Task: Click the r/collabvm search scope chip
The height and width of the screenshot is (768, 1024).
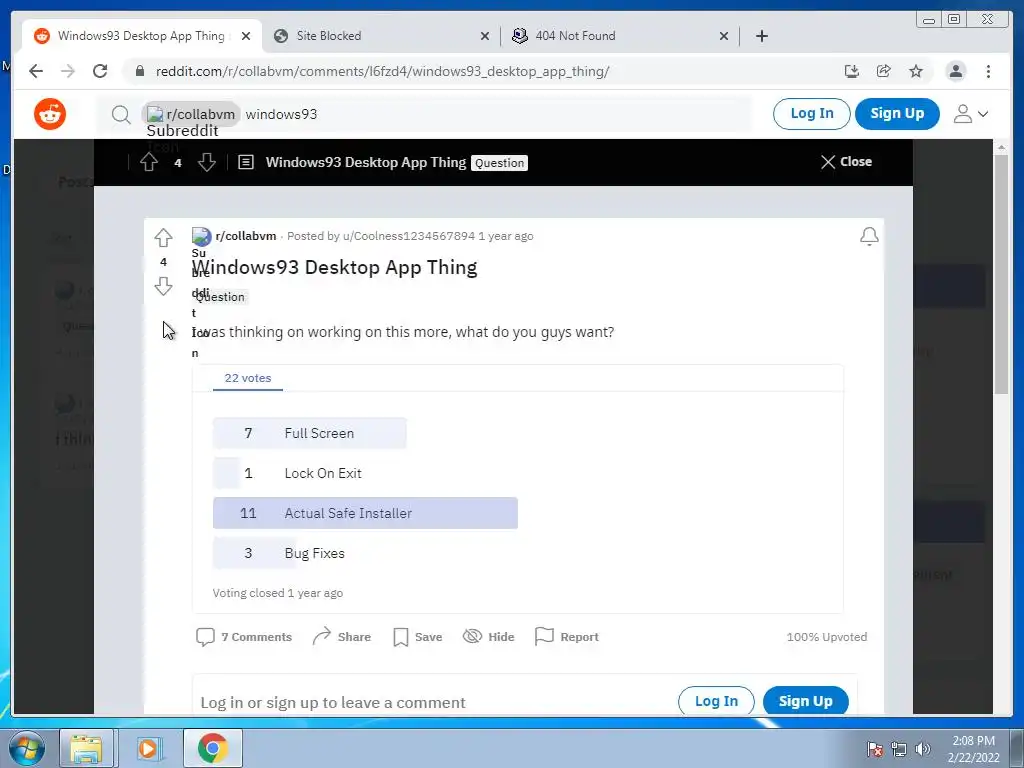Action: pyautogui.click(x=191, y=115)
